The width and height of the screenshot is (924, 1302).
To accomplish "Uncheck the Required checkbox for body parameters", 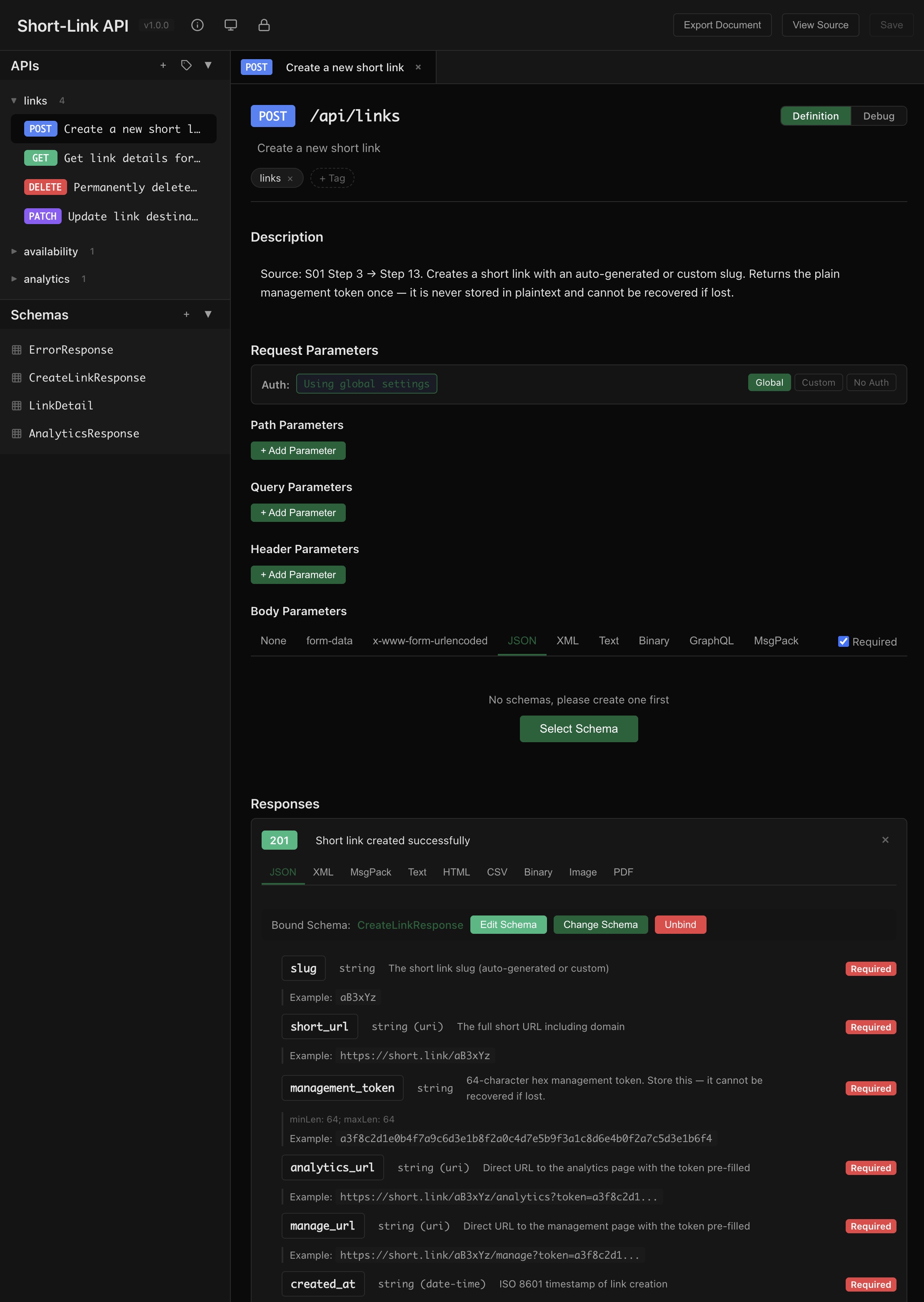I will (844, 641).
